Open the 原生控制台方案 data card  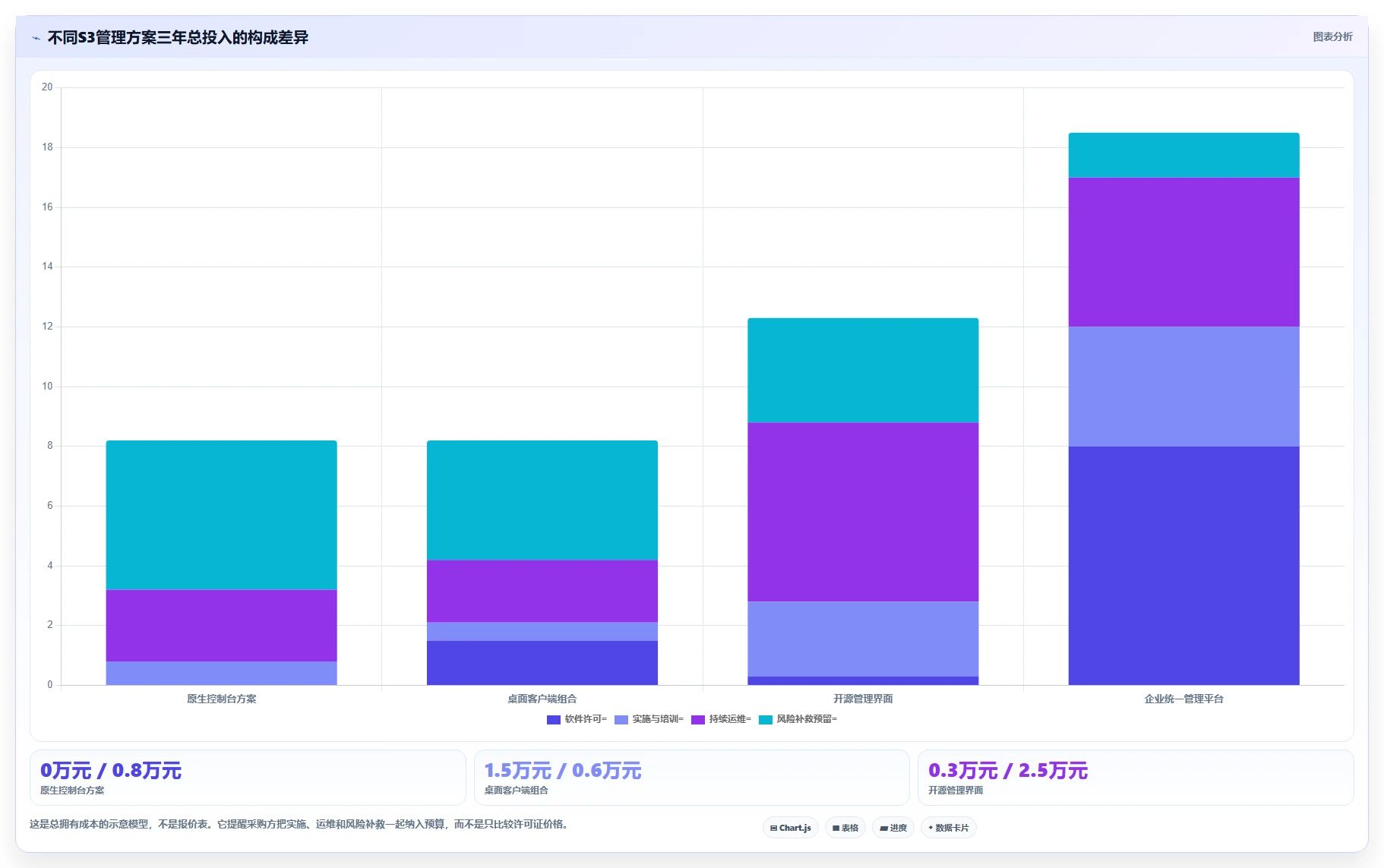tap(248, 778)
